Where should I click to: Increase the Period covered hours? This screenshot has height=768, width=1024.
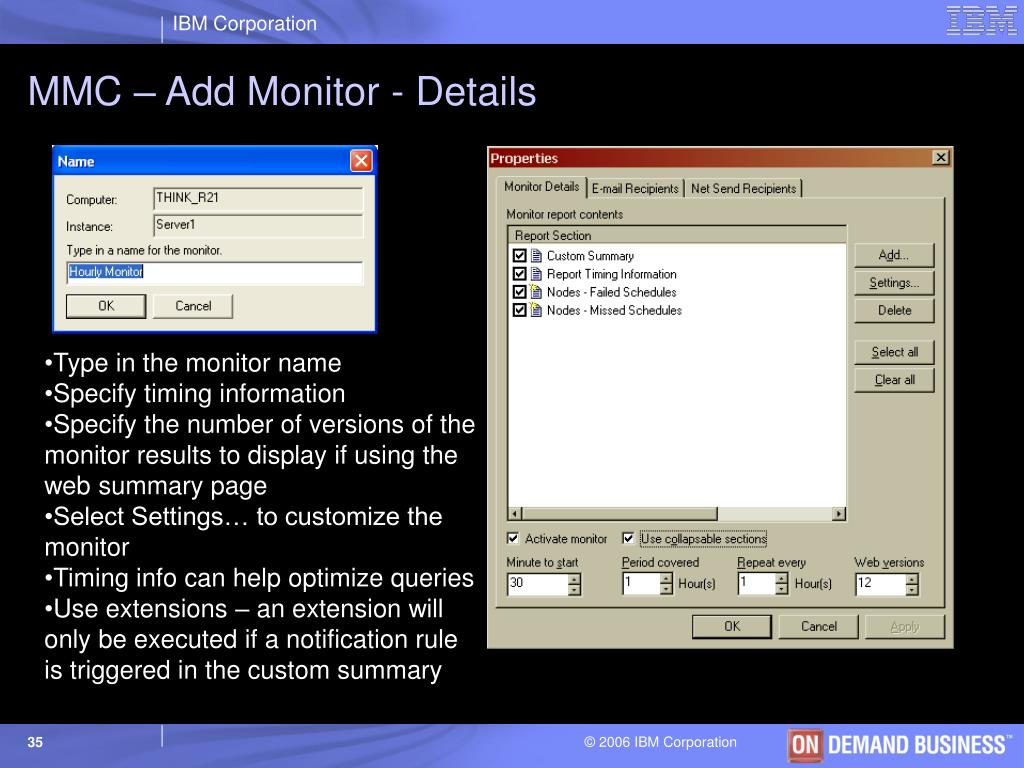[666, 579]
